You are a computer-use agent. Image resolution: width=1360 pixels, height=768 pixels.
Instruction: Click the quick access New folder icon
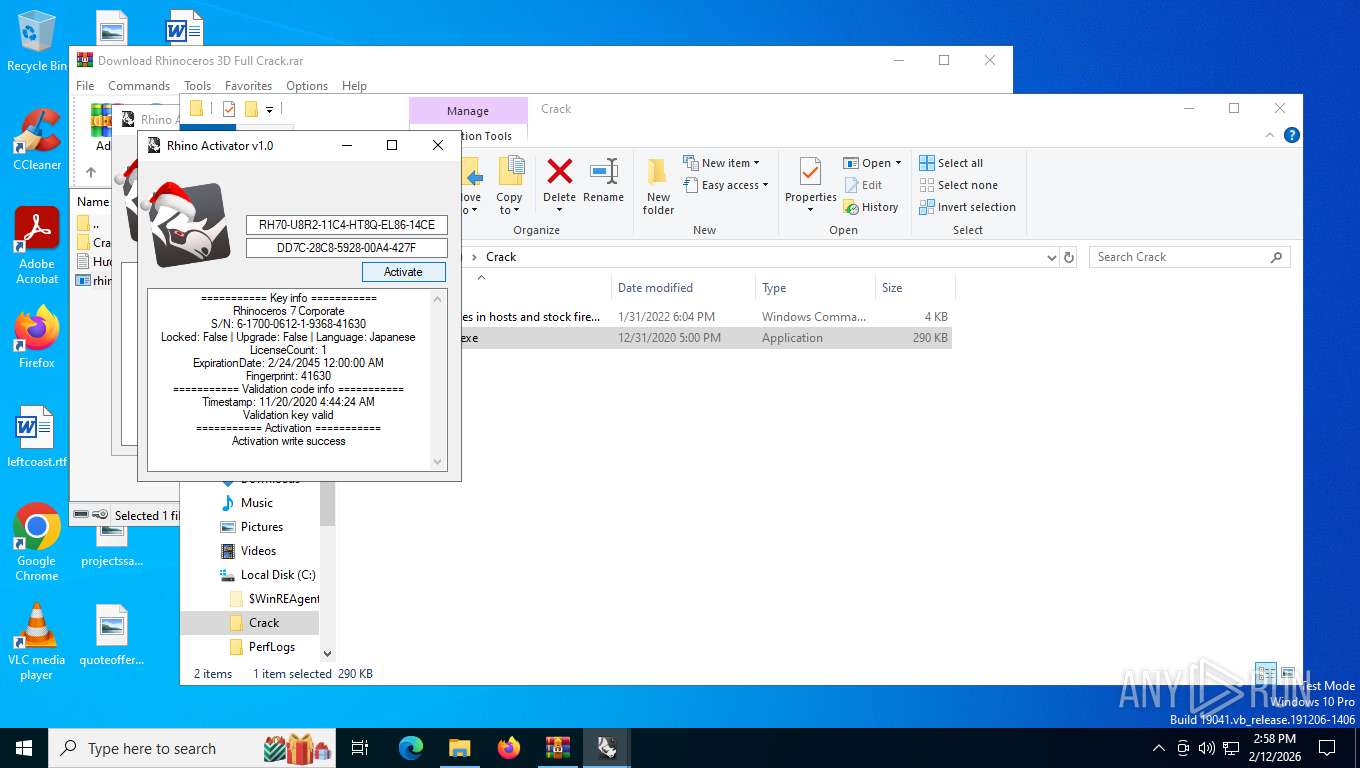(251, 108)
